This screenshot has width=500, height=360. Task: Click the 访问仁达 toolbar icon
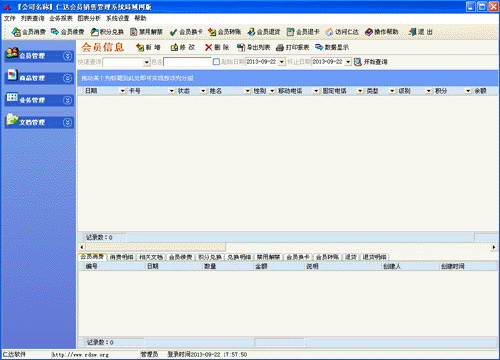click(x=329, y=32)
